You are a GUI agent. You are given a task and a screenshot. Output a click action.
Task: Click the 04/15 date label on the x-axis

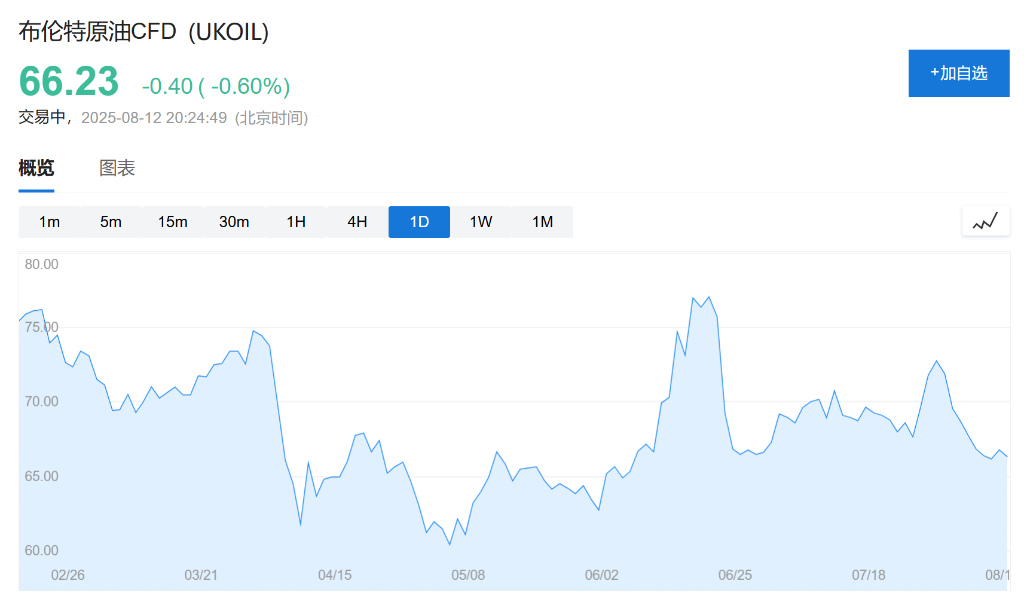click(335, 575)
